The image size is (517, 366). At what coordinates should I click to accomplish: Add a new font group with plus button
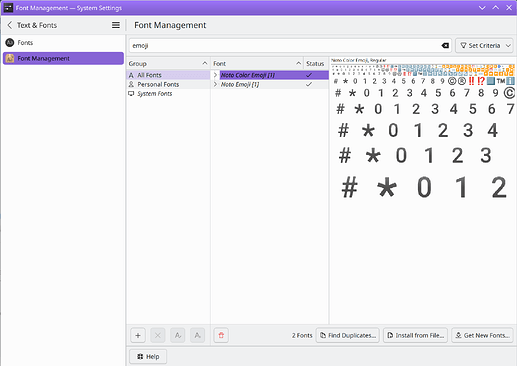pos(138,335)
